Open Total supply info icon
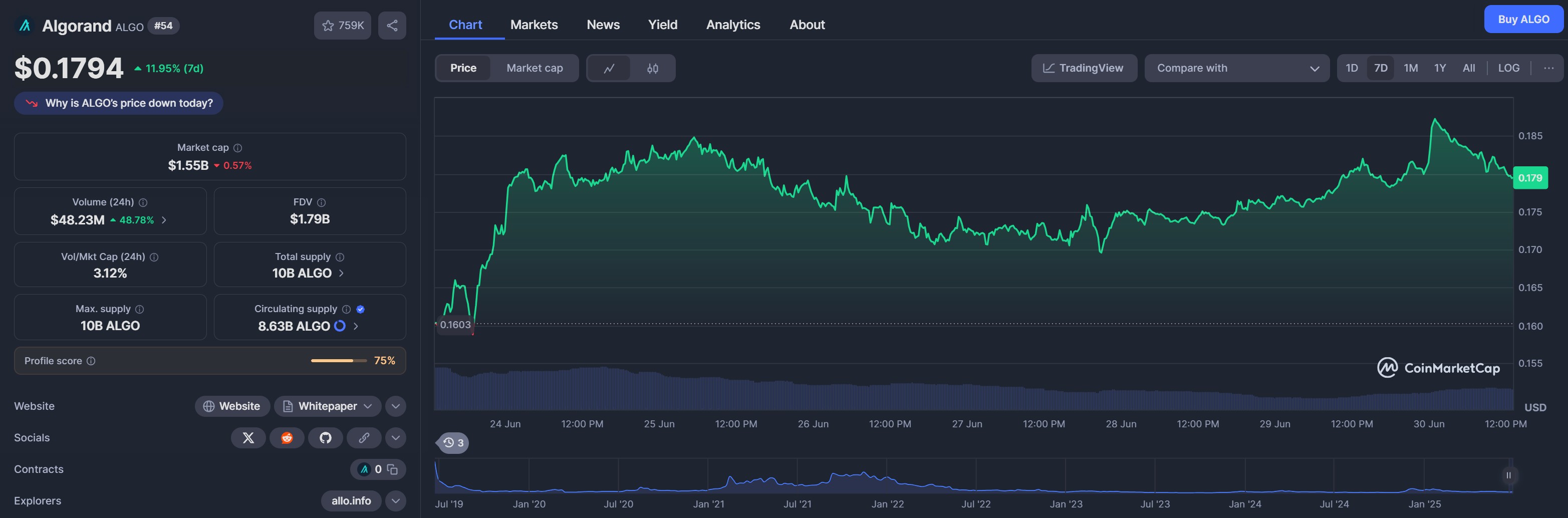Viewport: 1568px width, 518px height. click(340, 257)
